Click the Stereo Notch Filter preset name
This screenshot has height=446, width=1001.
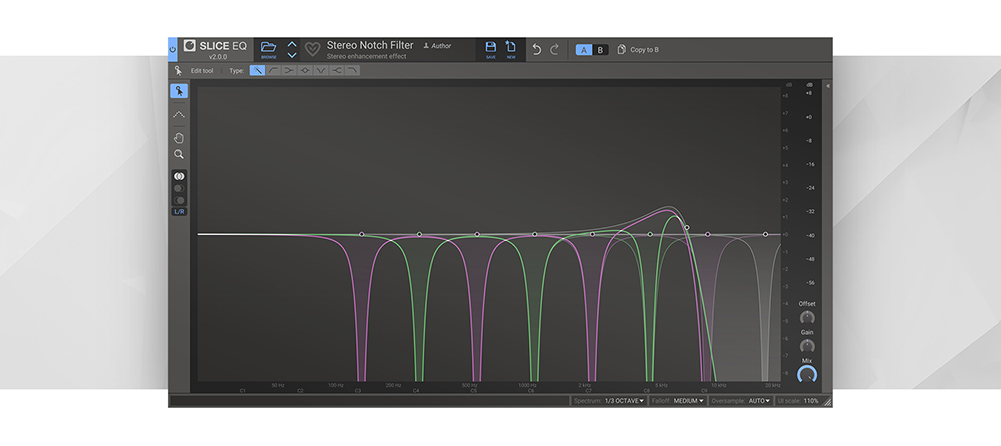(x=370, y=45)
